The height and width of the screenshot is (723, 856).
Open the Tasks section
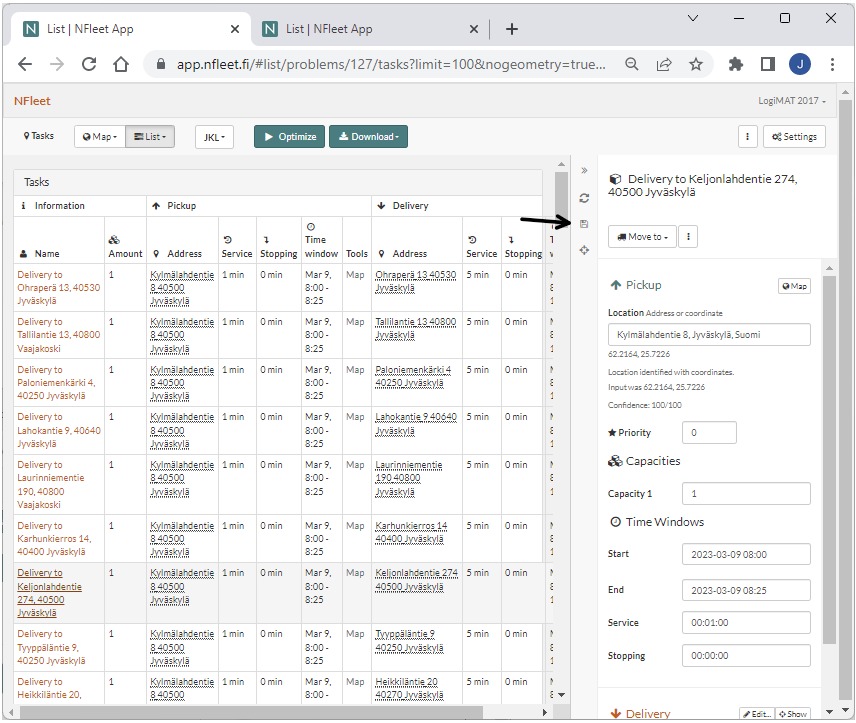(39, 135)
